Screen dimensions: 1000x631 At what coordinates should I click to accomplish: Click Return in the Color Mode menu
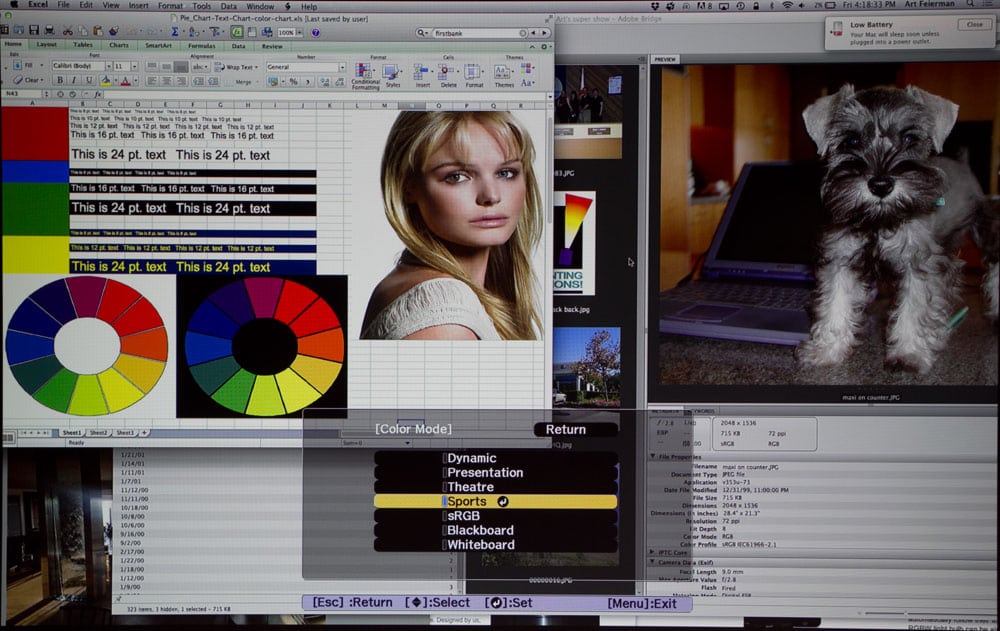point(566,430)
